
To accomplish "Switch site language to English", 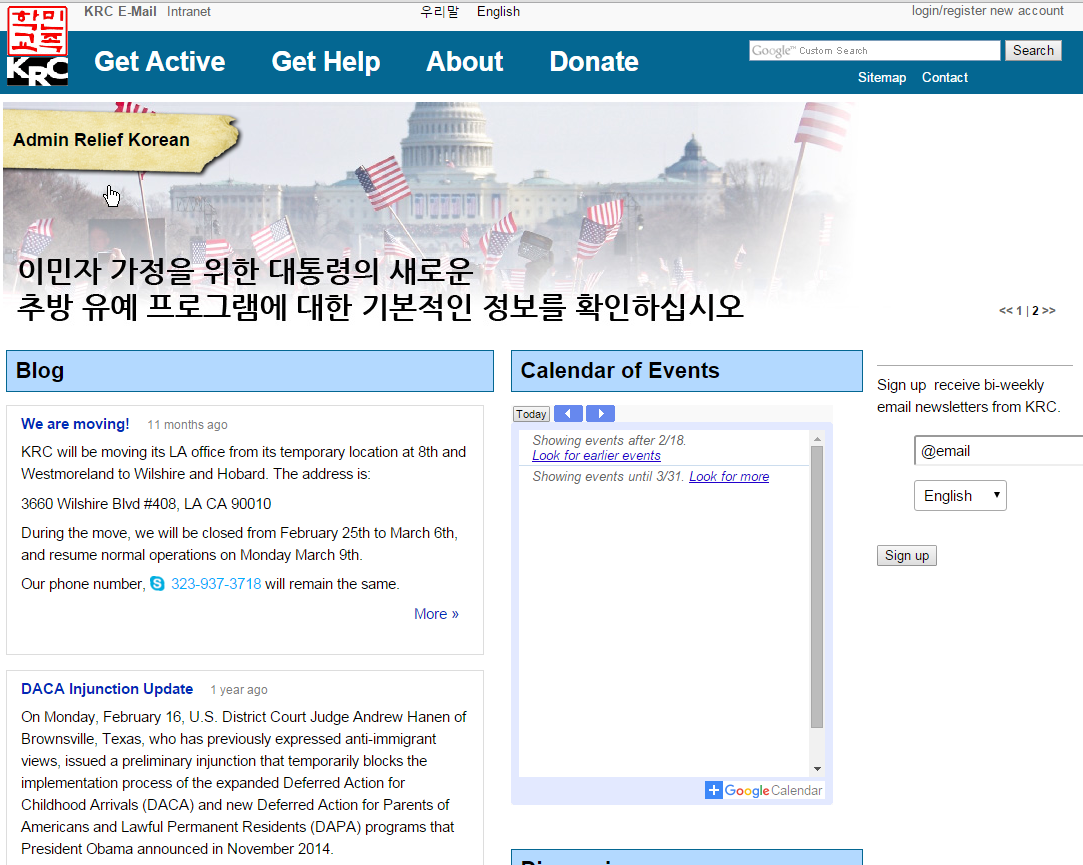I will tap(498, 12).
